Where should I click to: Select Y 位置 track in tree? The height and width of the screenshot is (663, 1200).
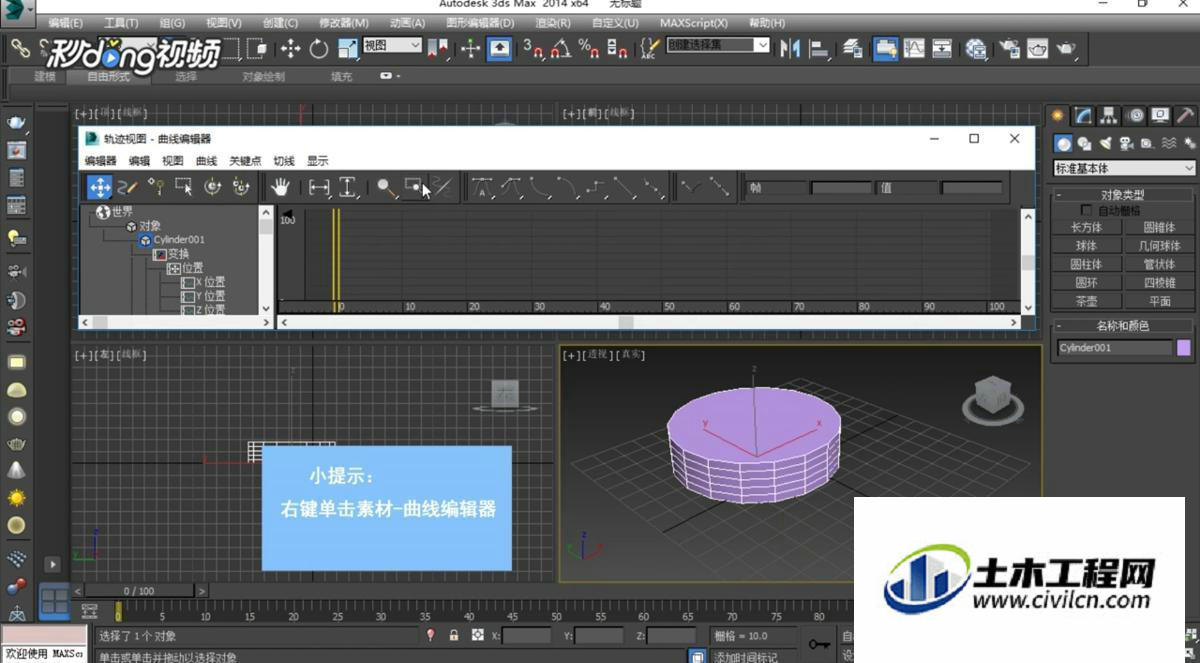pos(210,296)
